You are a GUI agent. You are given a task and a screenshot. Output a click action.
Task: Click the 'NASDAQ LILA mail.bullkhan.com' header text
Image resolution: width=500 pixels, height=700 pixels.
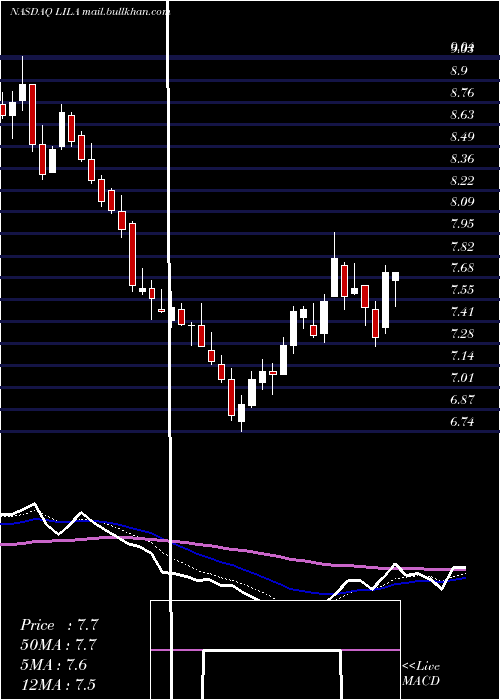[x=90, y=12]
